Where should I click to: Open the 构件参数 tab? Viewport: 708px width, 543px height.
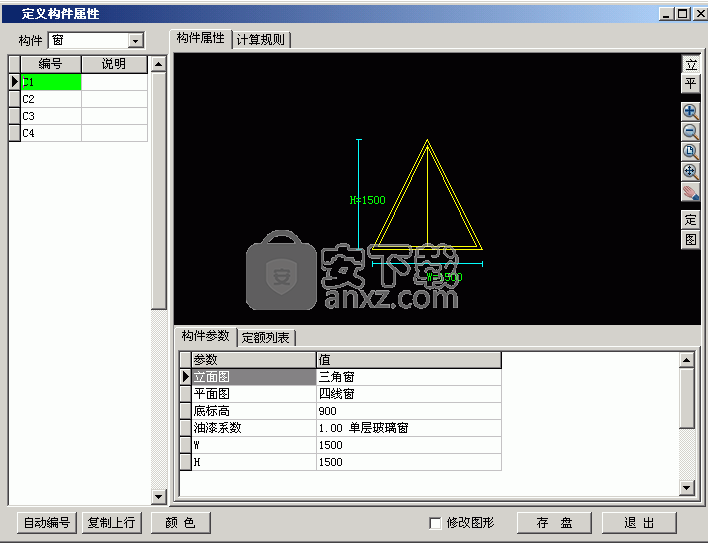coord(205,336)
